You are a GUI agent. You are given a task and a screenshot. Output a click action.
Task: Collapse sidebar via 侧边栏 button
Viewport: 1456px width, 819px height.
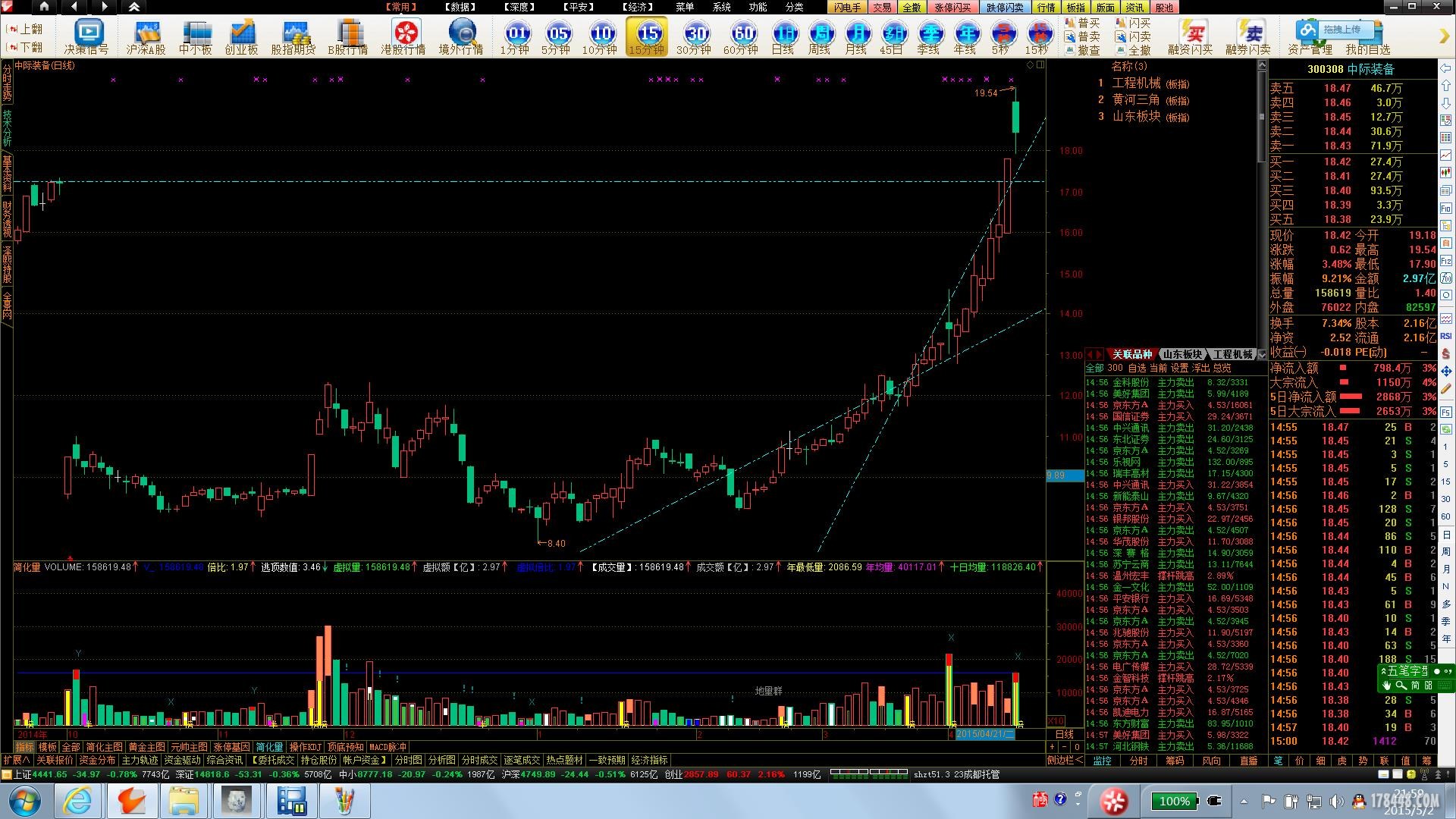pyautogui.click(x=1065, y=760)
